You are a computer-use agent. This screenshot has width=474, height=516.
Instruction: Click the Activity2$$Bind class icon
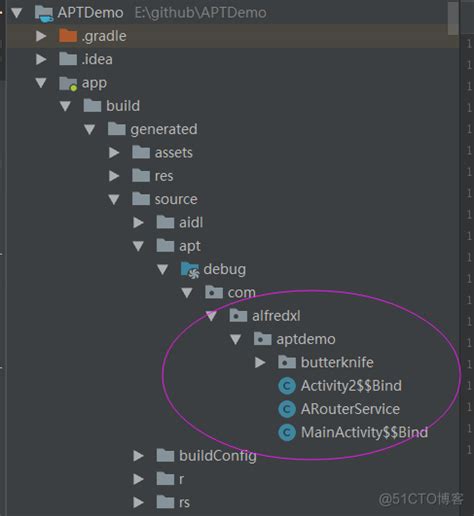(287, 386)
